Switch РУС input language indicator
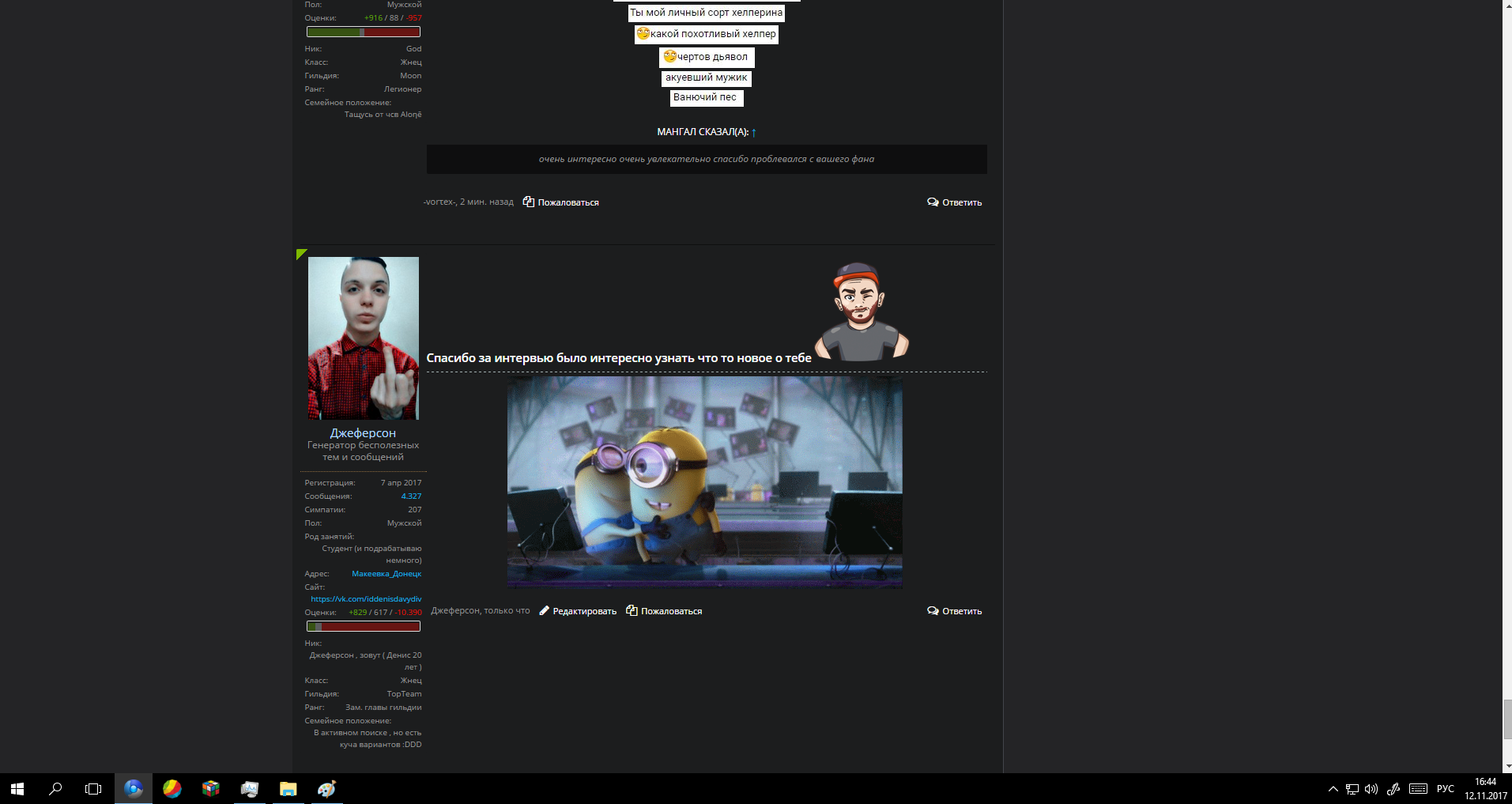 click(1446, 789)
